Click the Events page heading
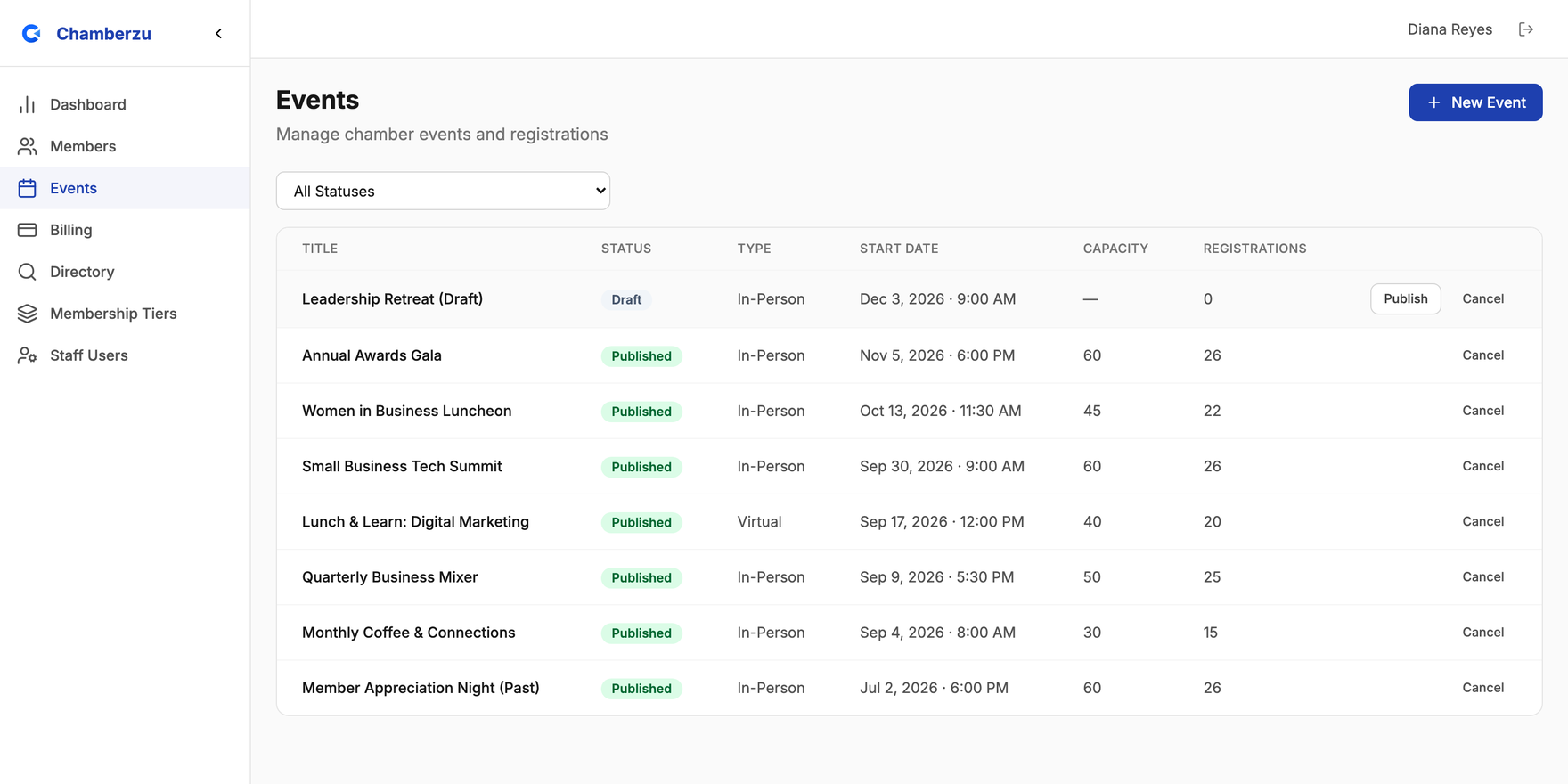1568x784 pixels. click(317, 100)
